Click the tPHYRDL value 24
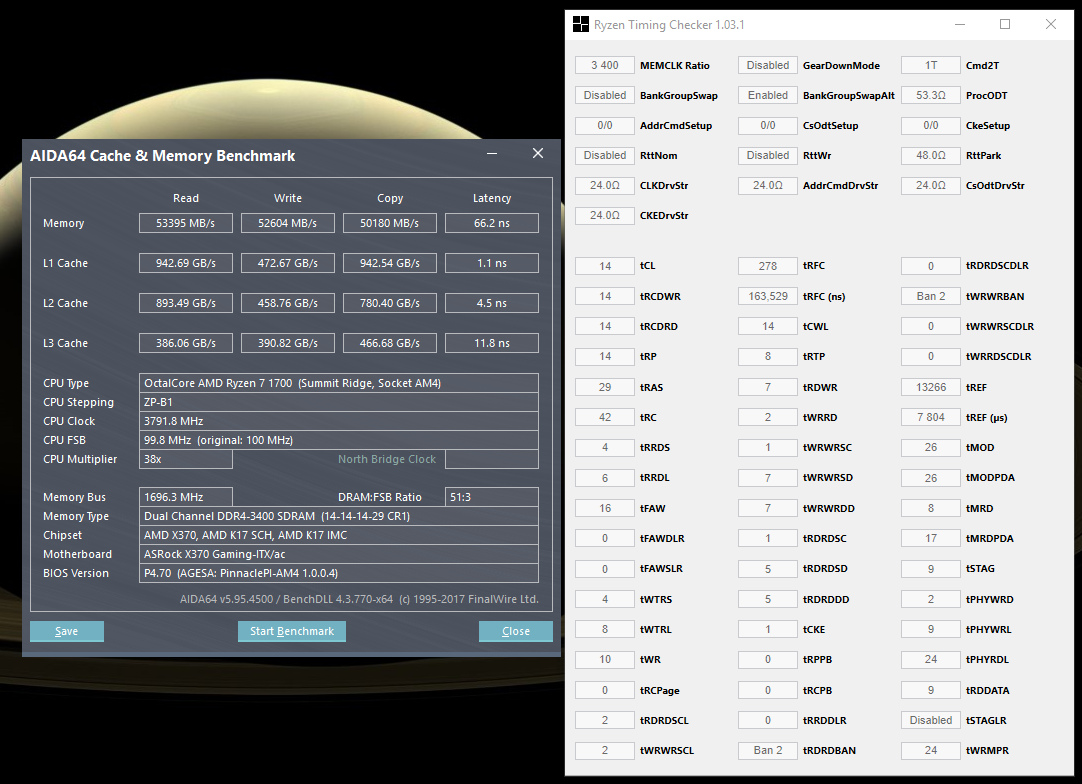The width and height of the screenshot is (1082, 784). pos(931,659)
